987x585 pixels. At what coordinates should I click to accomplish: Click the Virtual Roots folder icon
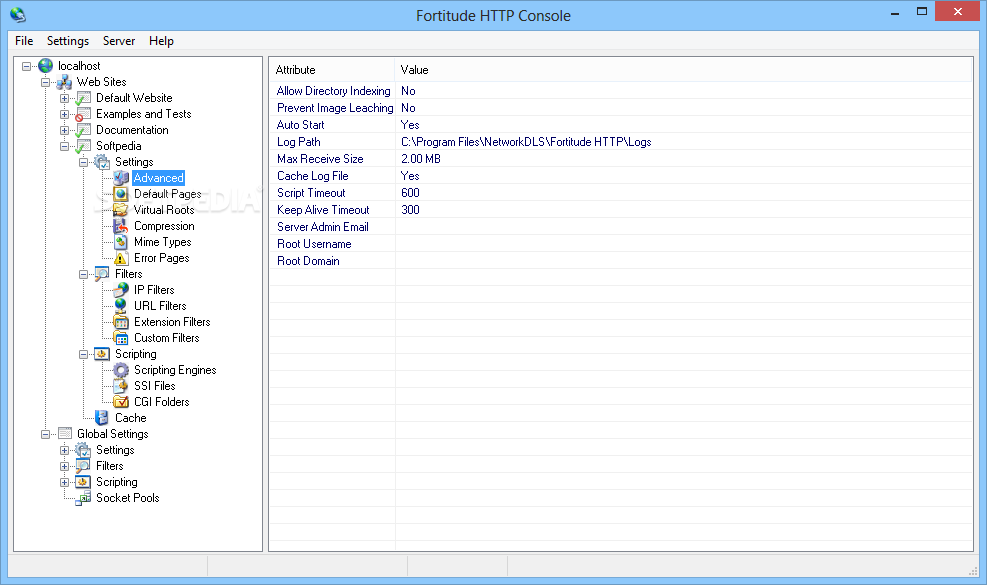click(x=121, y=210)
